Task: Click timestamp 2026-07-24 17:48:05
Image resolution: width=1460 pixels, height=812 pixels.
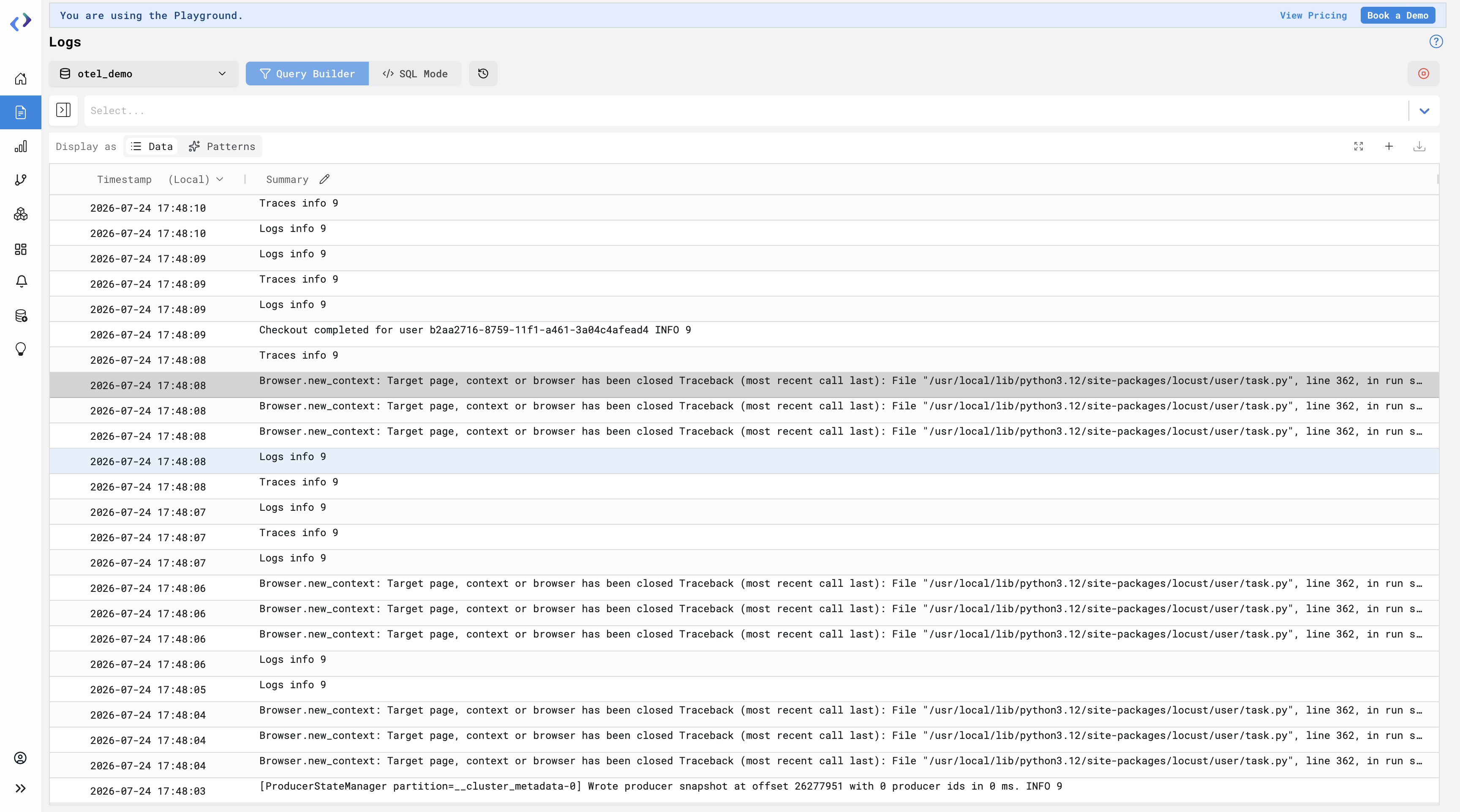Action: click(148, 689)
